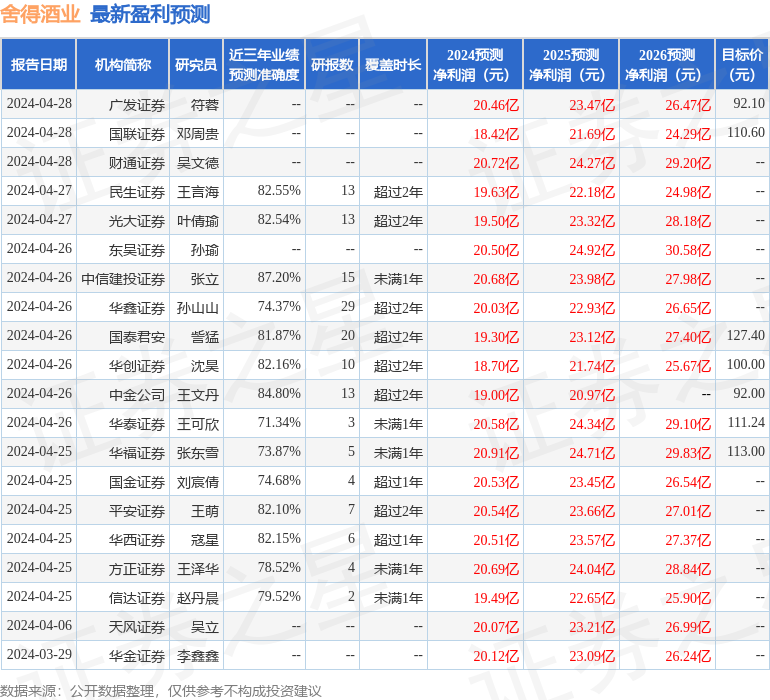
Task: Click 财通证券 institution name
Action: [137, 163]
